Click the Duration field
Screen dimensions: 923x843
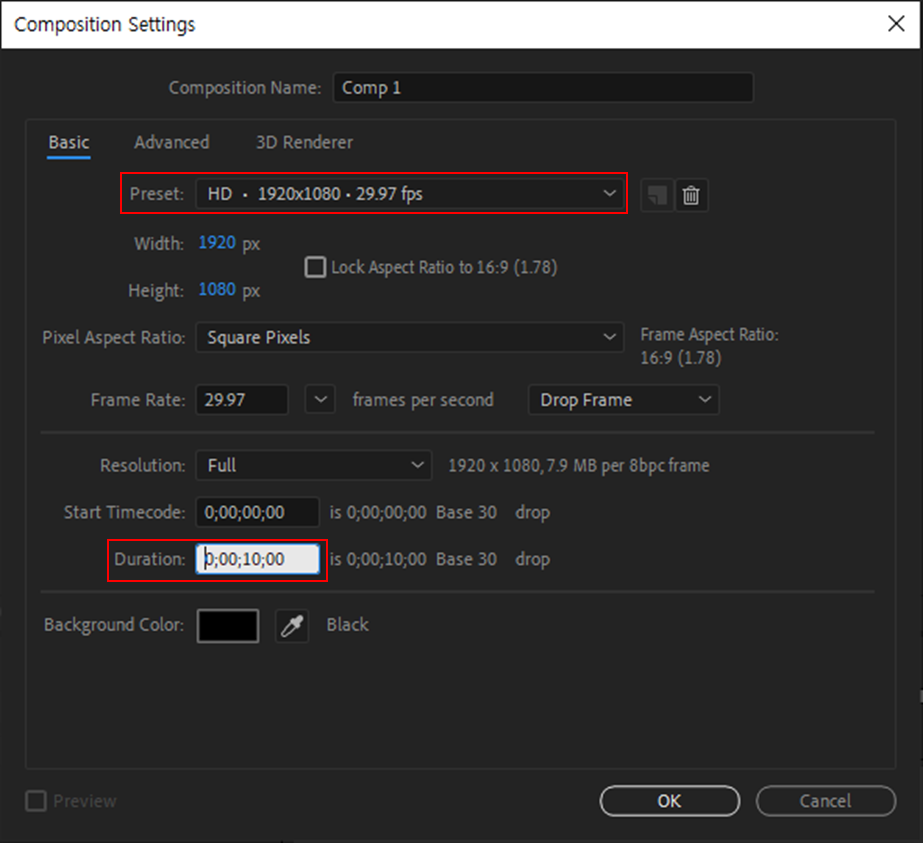pos(257,559)
